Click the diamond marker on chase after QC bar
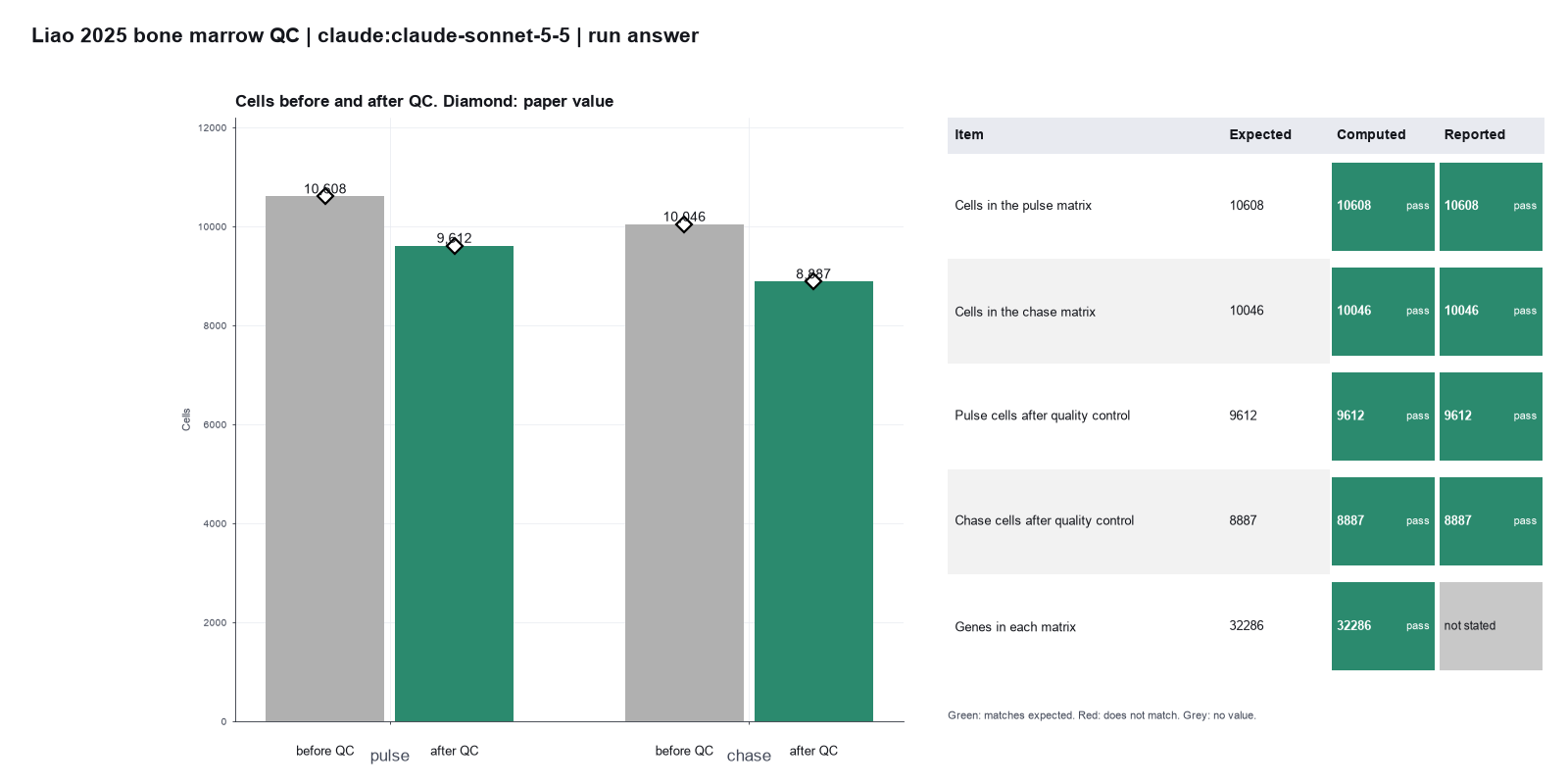This screenshot has width=1568, height=784. [x=813, y=281]
